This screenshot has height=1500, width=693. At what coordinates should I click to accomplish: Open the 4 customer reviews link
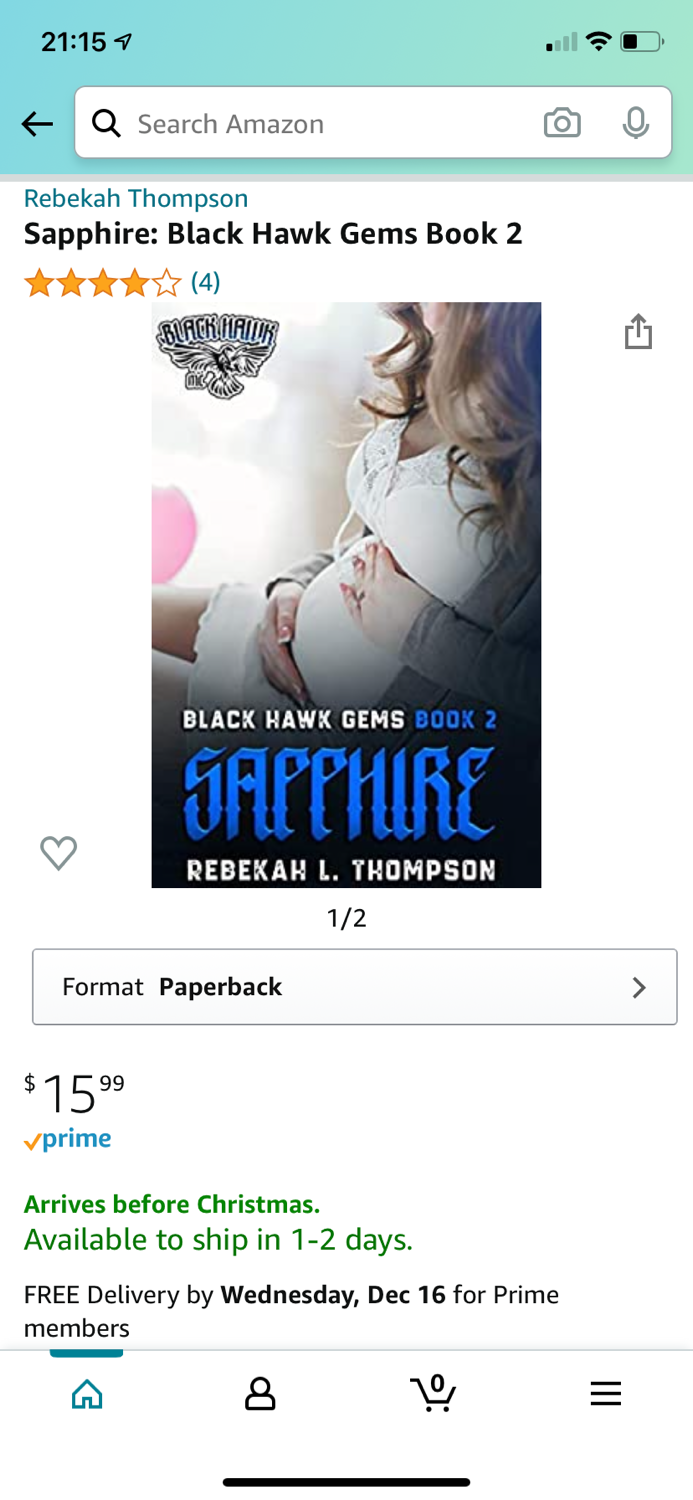205,282
